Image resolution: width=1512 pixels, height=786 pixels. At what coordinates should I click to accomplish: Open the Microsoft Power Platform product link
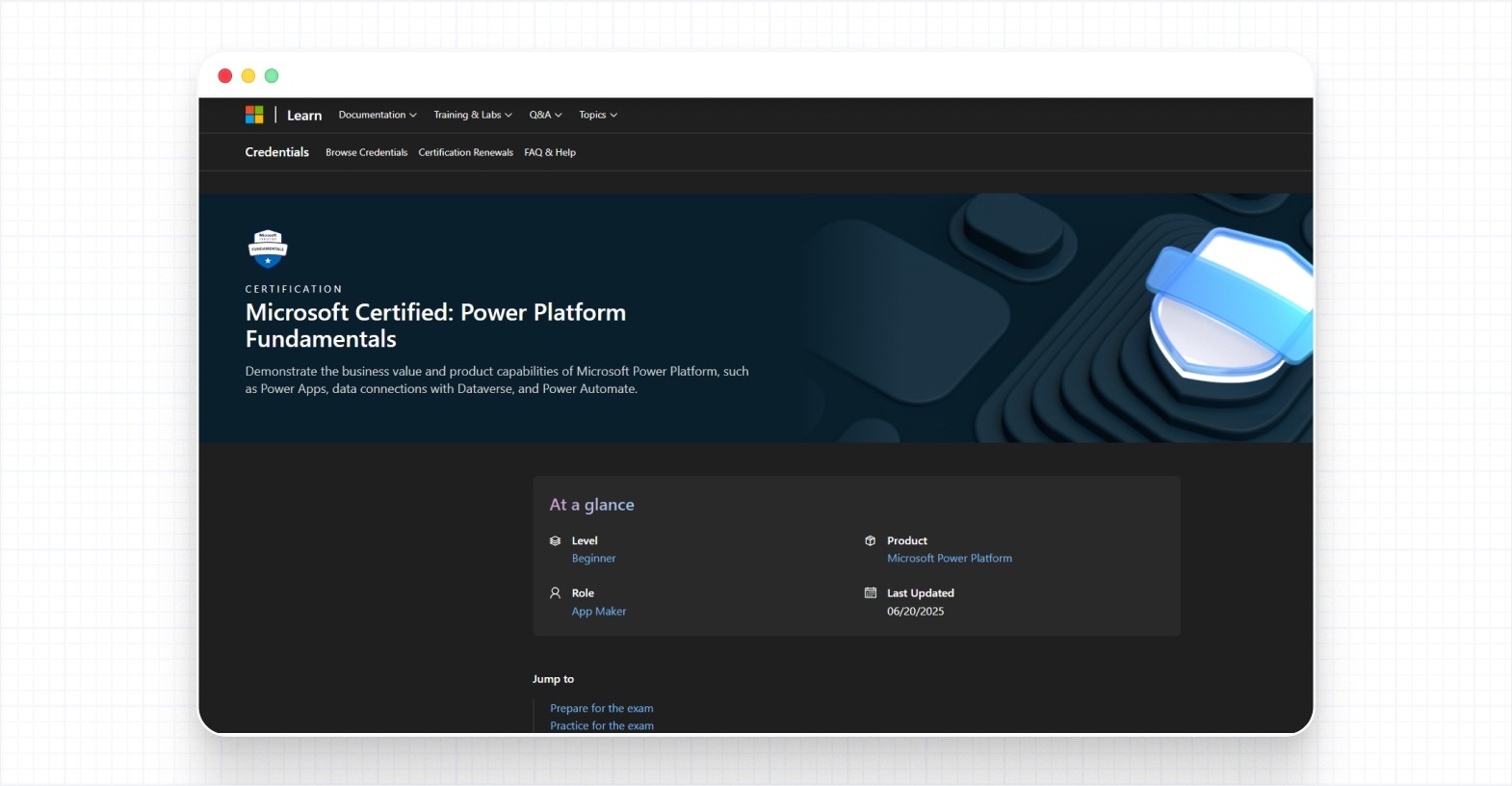click(x=950, y=559)
